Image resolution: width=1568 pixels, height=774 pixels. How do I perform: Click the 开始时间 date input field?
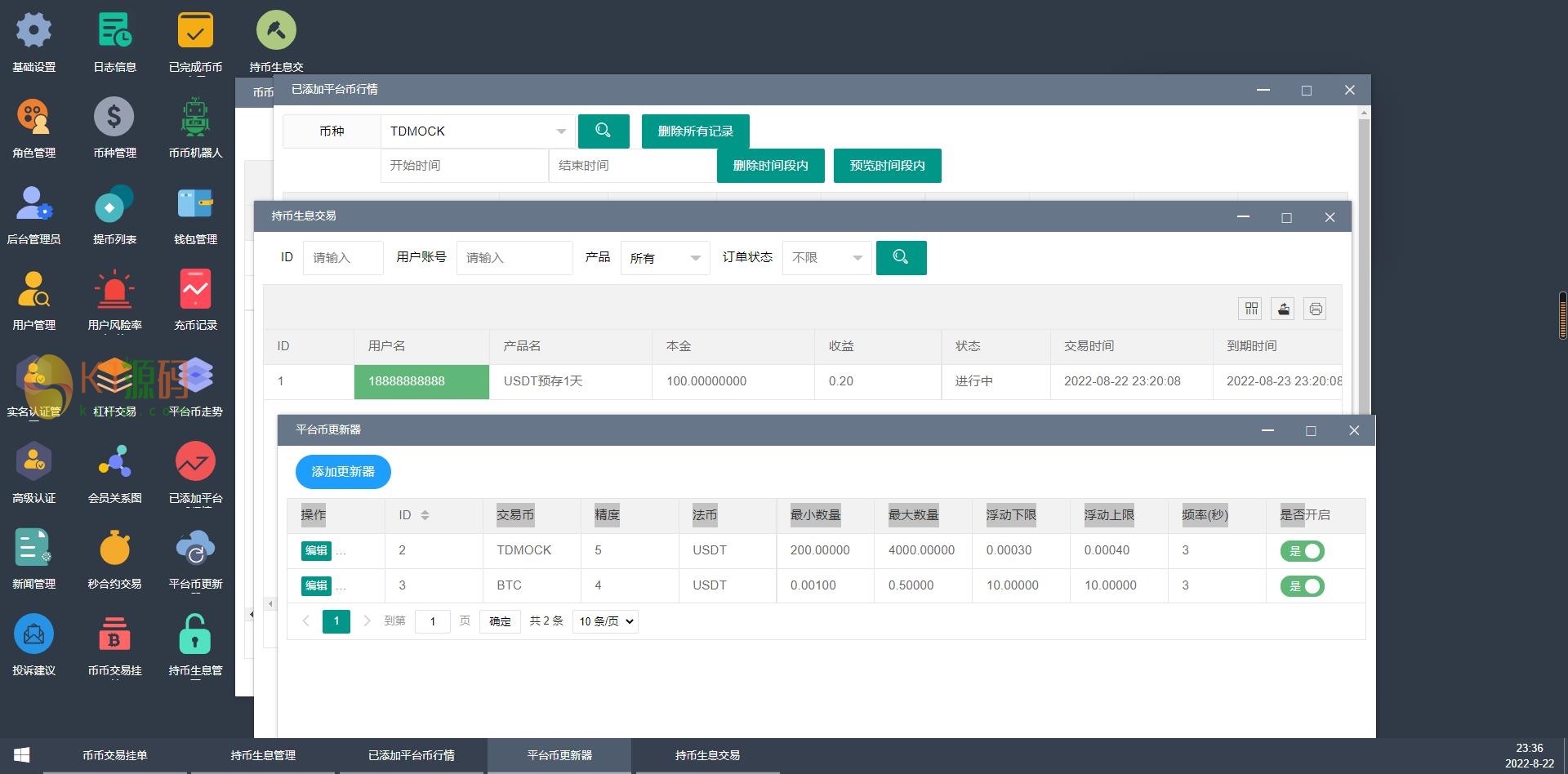pos(463,166)
